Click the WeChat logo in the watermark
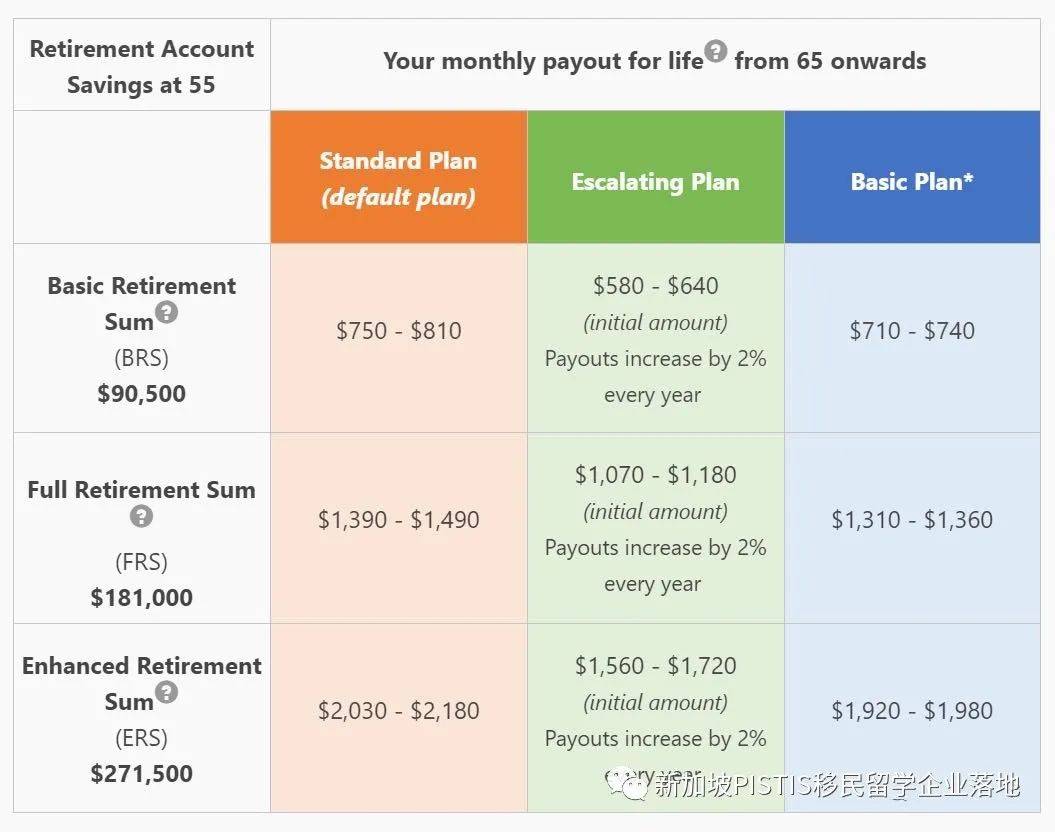The width and height of the screenshot is (1055, 832). [630, 784]
